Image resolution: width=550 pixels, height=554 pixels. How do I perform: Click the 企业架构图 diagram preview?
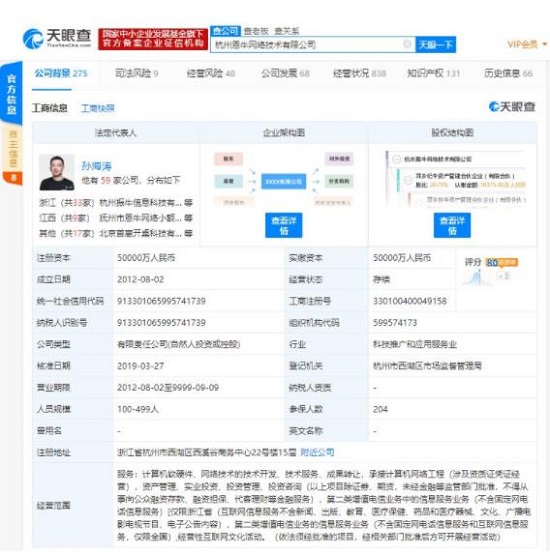(284, 179)
